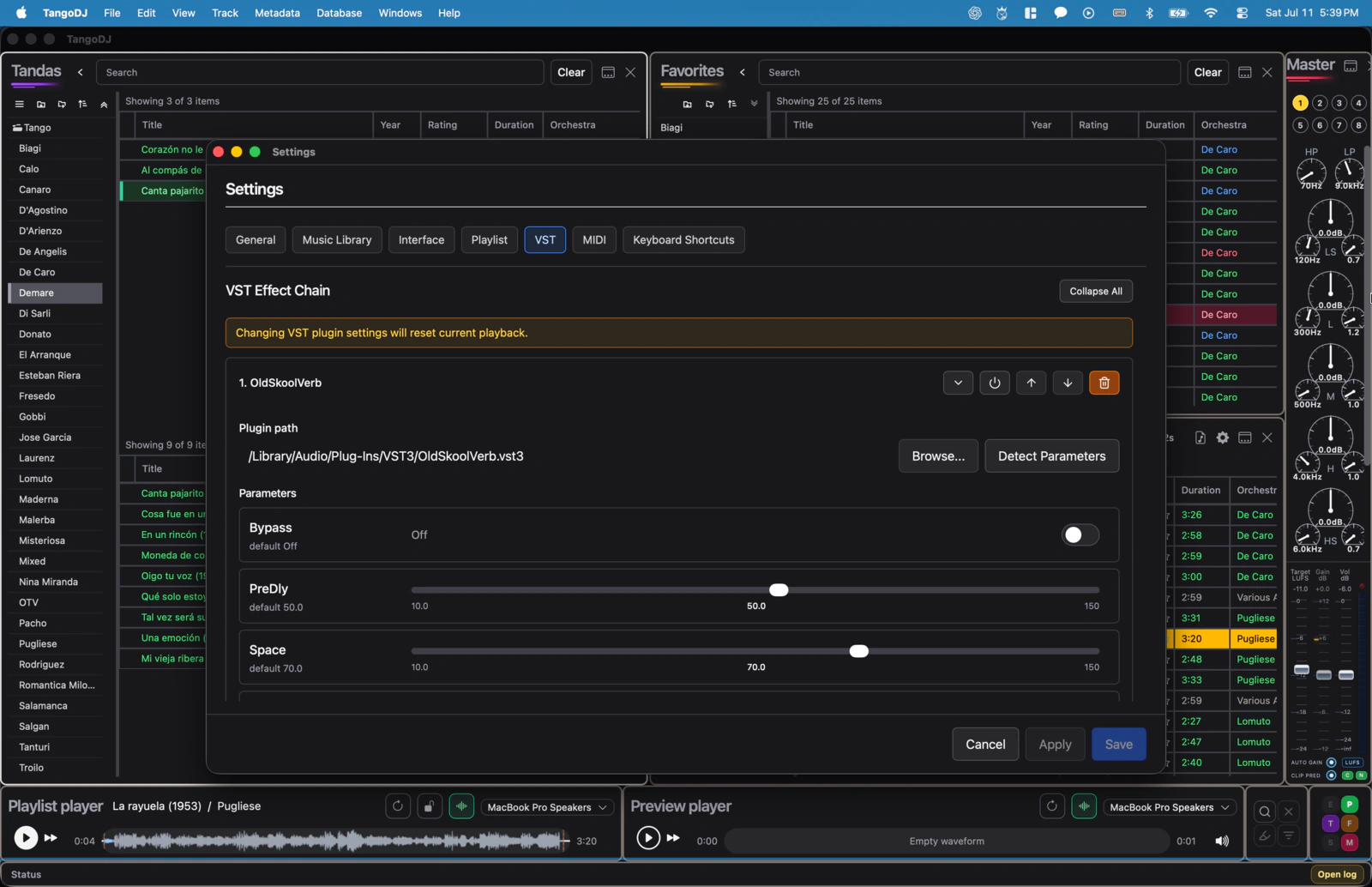The image size is (1372, 887).
Task: Click filter lines icon in bottom right
Action: tap(1288, 836)
